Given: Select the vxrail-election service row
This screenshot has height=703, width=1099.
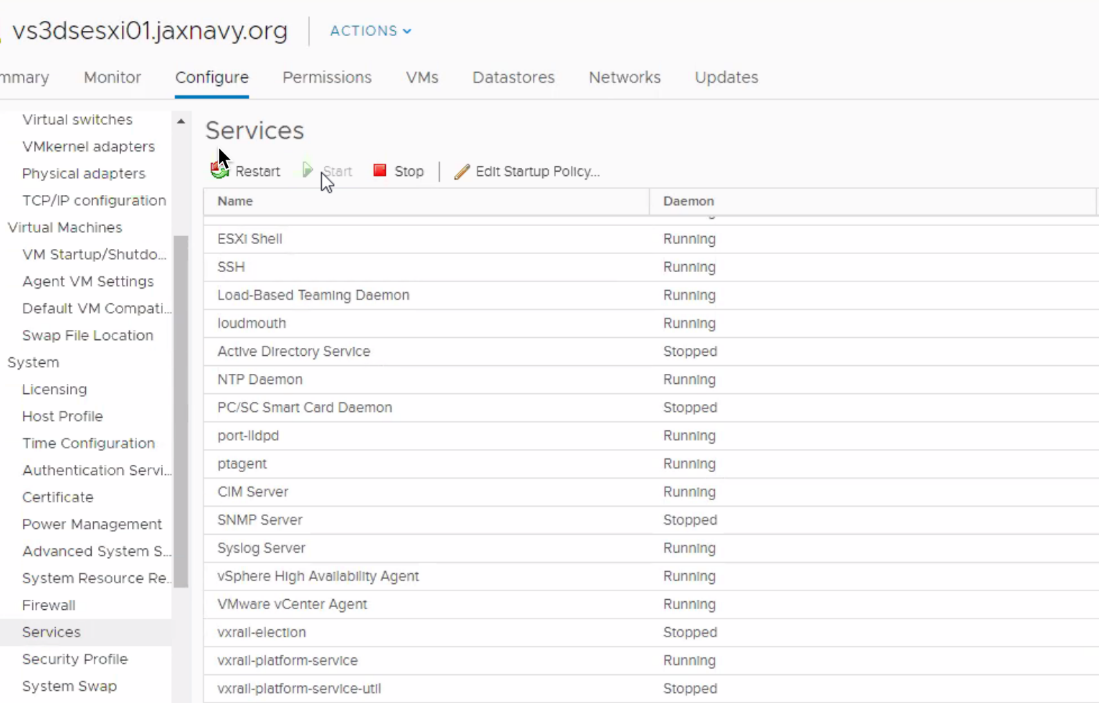Looking at the screenshot, I should pyautogui.click(x=651, y=632).
